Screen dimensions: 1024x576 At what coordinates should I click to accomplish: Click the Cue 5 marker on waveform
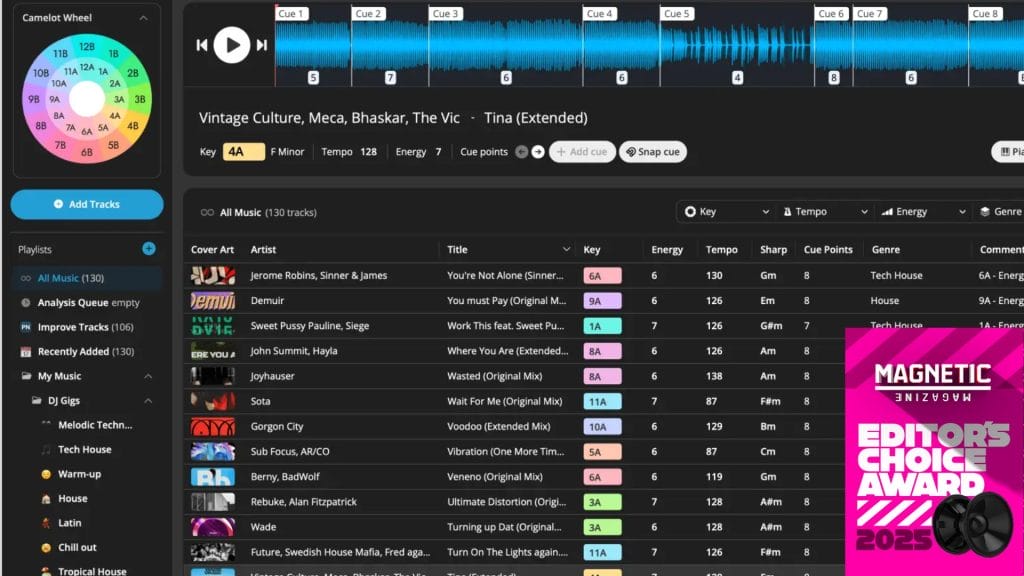(677, 14)
